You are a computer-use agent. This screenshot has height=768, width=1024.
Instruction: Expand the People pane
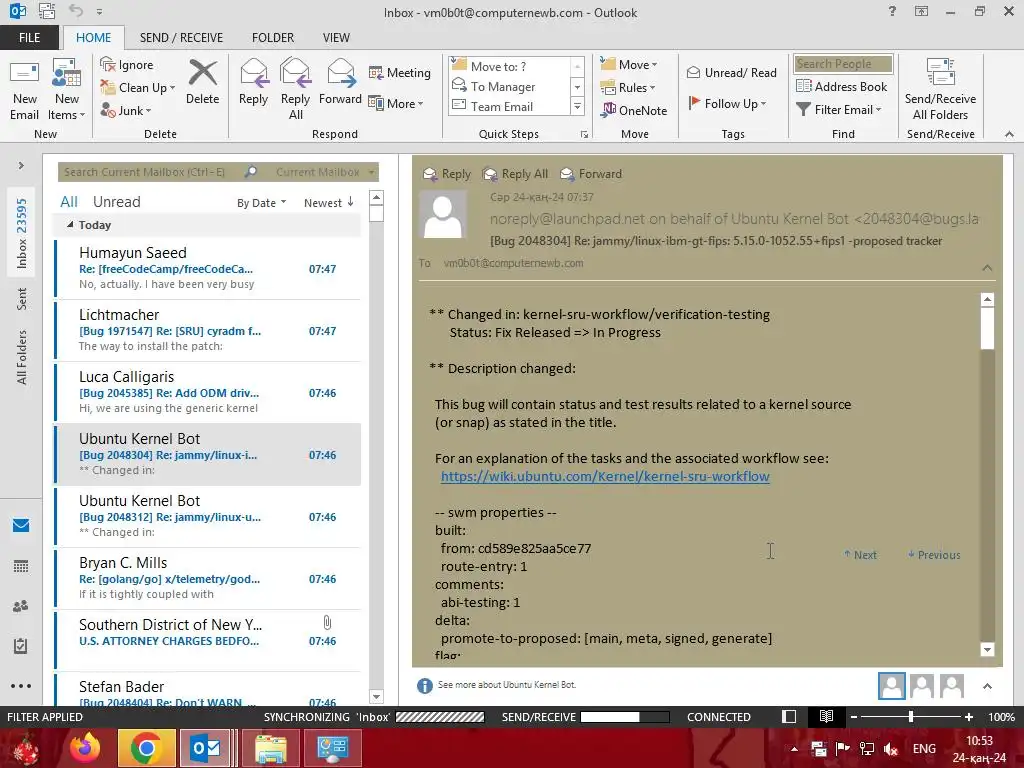point(987,686)
